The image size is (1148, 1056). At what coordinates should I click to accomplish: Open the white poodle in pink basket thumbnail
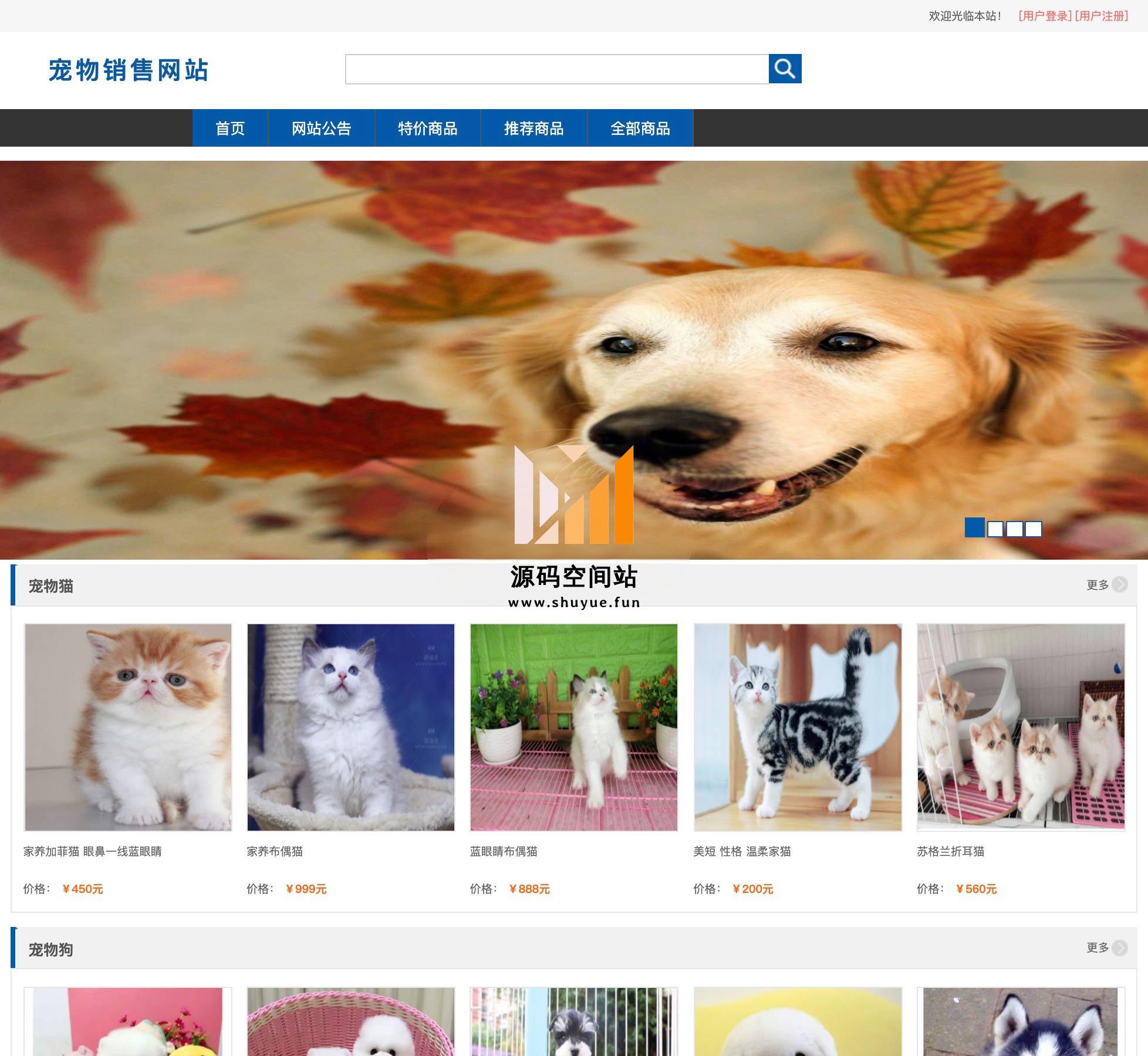click(x=351, y=1021)
